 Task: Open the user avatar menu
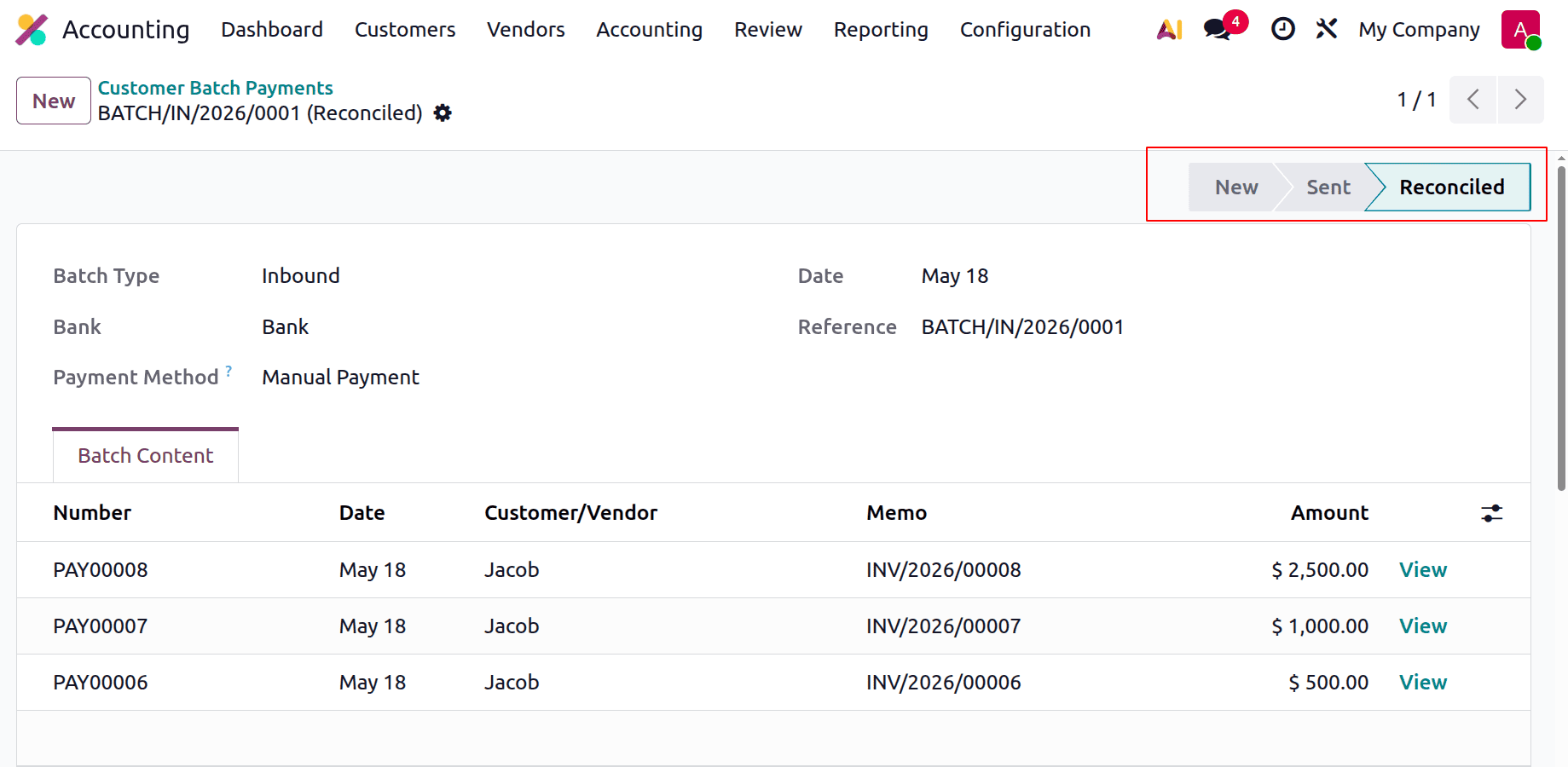[x=1520, y=30]
